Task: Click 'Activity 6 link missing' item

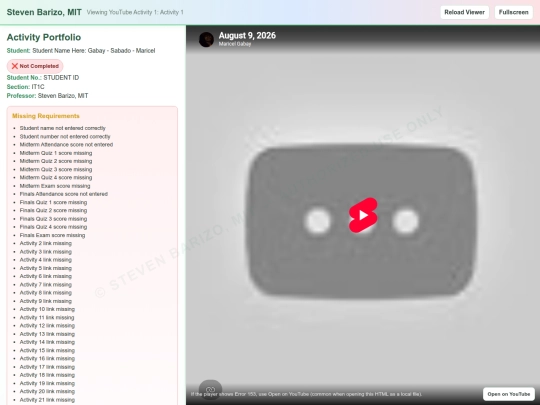Action: [x=46, y=277]
